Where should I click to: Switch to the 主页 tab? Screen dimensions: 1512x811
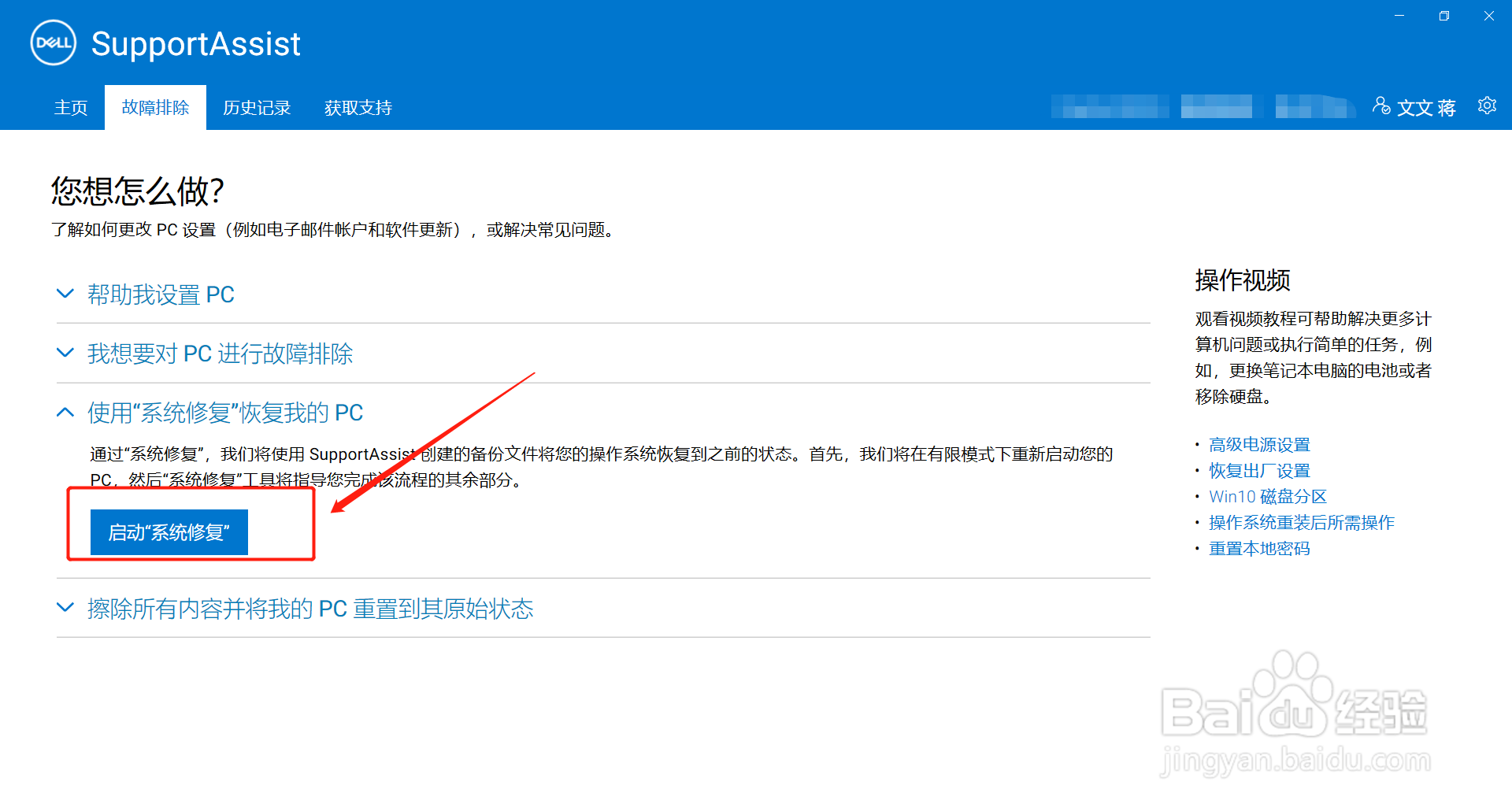[x=71, y=108]
